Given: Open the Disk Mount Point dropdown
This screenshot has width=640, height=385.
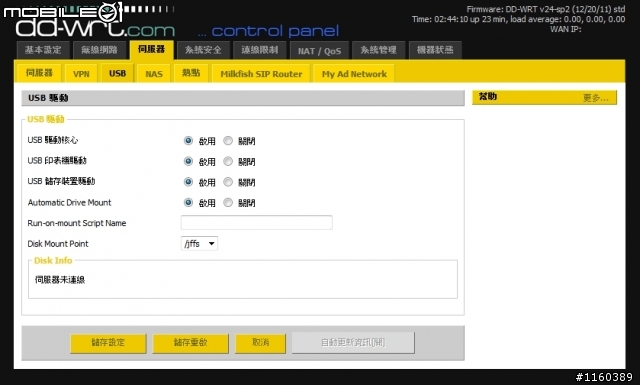Looking at the screenshot, I should (x=199, y=244).
